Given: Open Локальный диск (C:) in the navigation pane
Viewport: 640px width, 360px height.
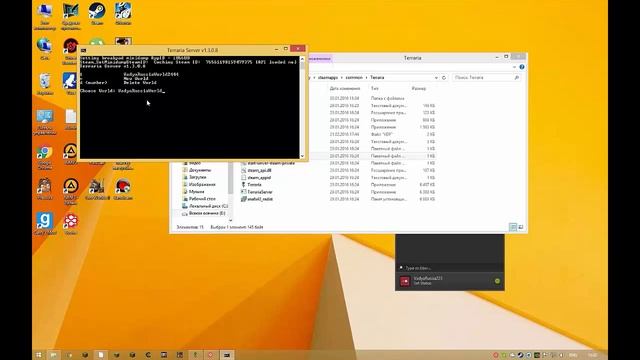Looking at the screenshot, I should (x=208, y=206).
